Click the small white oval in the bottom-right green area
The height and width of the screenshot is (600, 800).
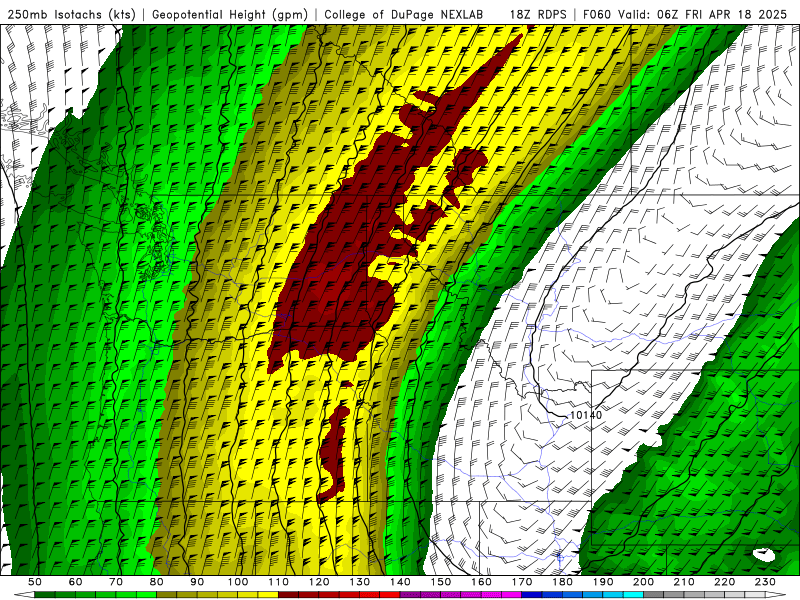click(764, 555)
